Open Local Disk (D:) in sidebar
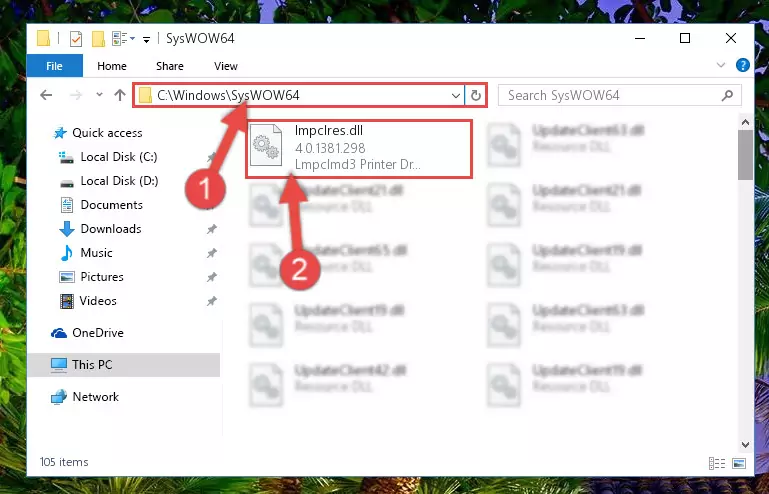 (x=119, y=181)
